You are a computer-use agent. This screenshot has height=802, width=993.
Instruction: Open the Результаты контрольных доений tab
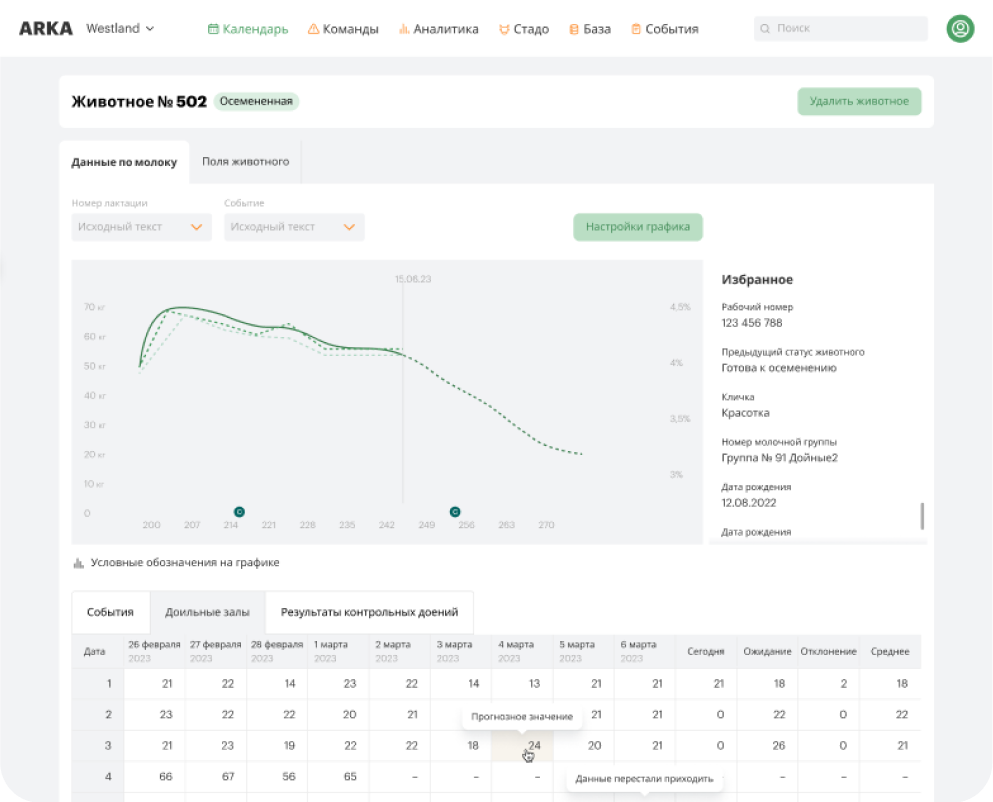click(369, 612)
